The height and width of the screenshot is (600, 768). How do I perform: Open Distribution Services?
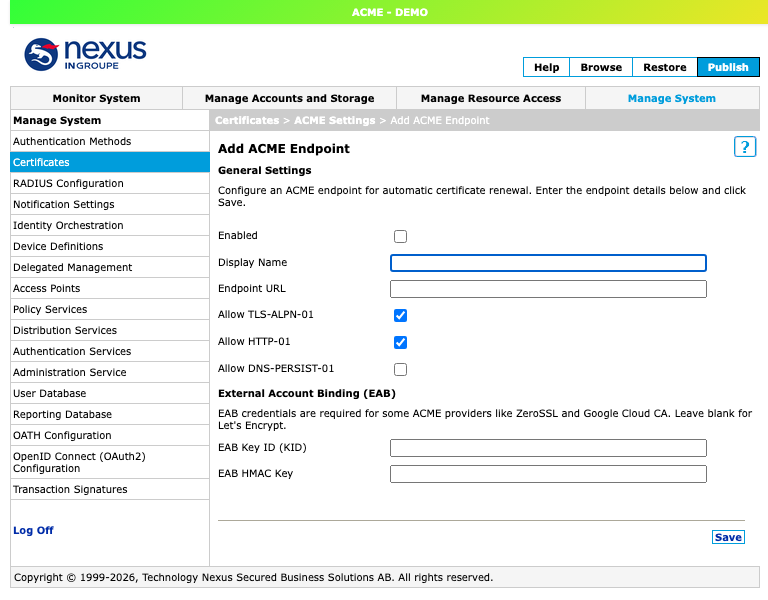tap(110, 331)
